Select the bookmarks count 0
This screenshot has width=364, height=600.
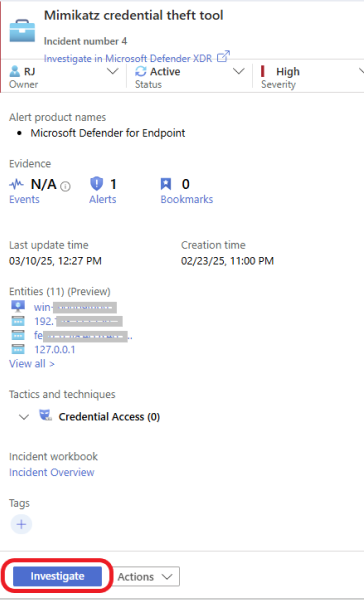tap(186, 184)
